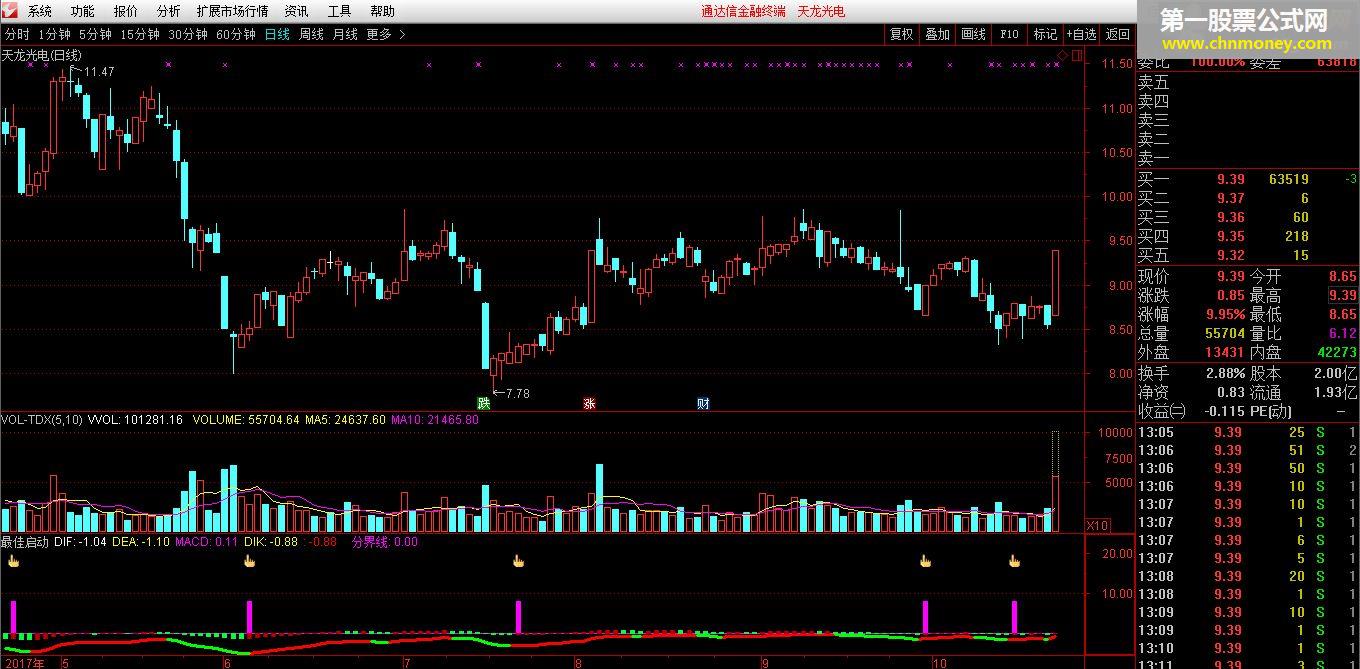Screen dimensions: 1360x669
Task: Switch to the 分时 intraday view
Action: coord(17,34)
